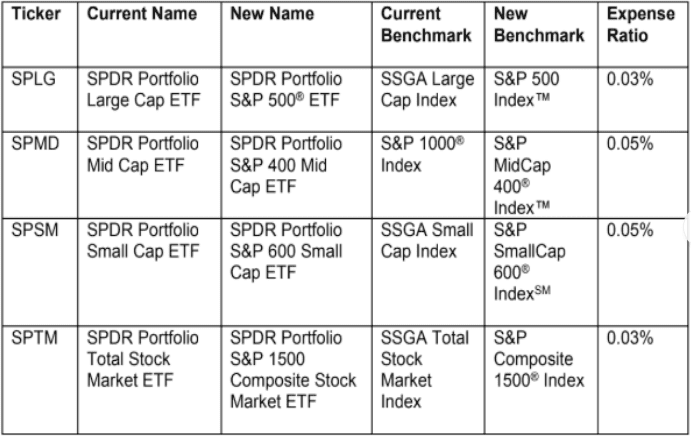
Task: Click the SSGA Large Cap Index cell
Action: [x=428, y=99]
